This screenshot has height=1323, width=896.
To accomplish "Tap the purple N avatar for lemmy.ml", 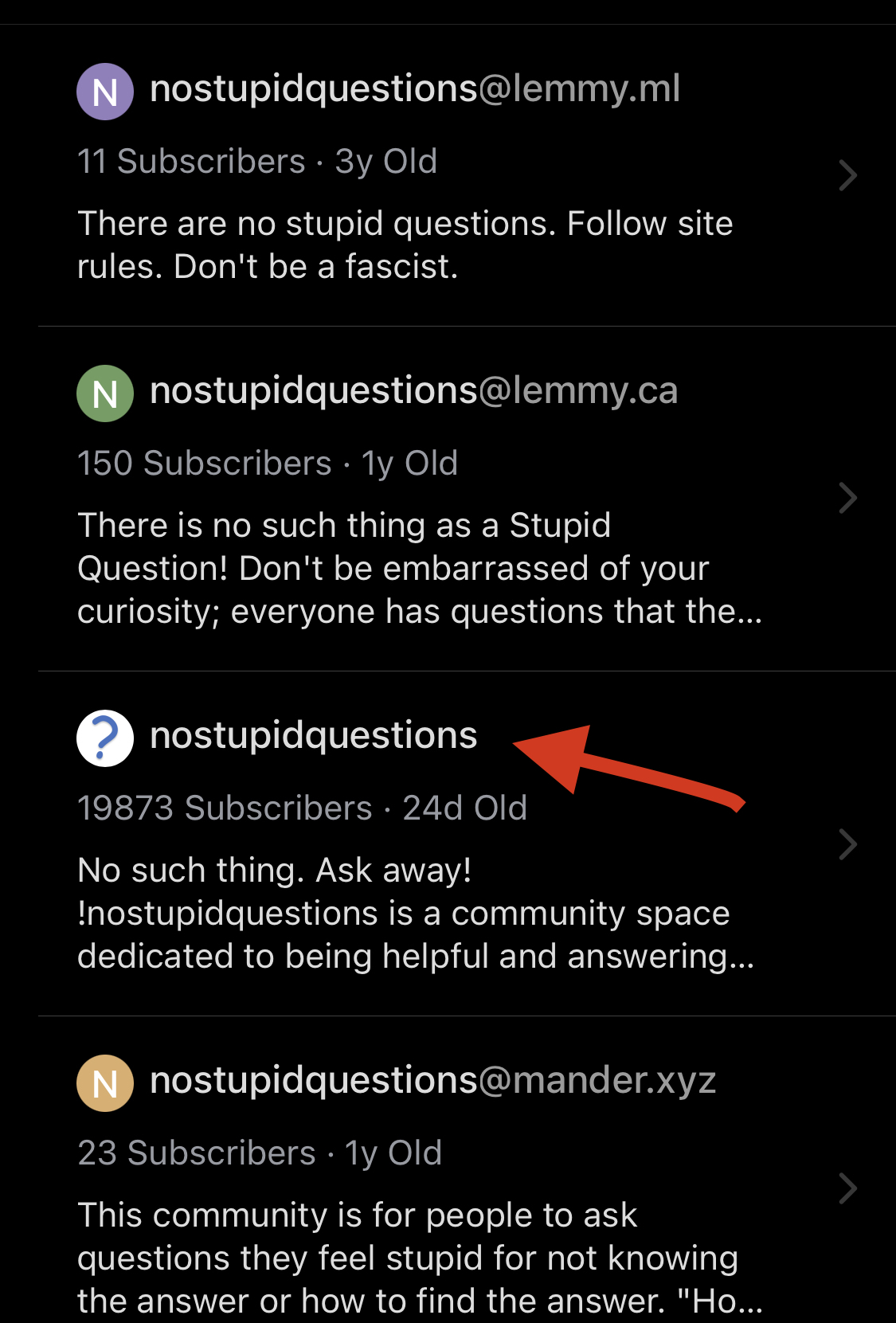I will tap(105, 92).
